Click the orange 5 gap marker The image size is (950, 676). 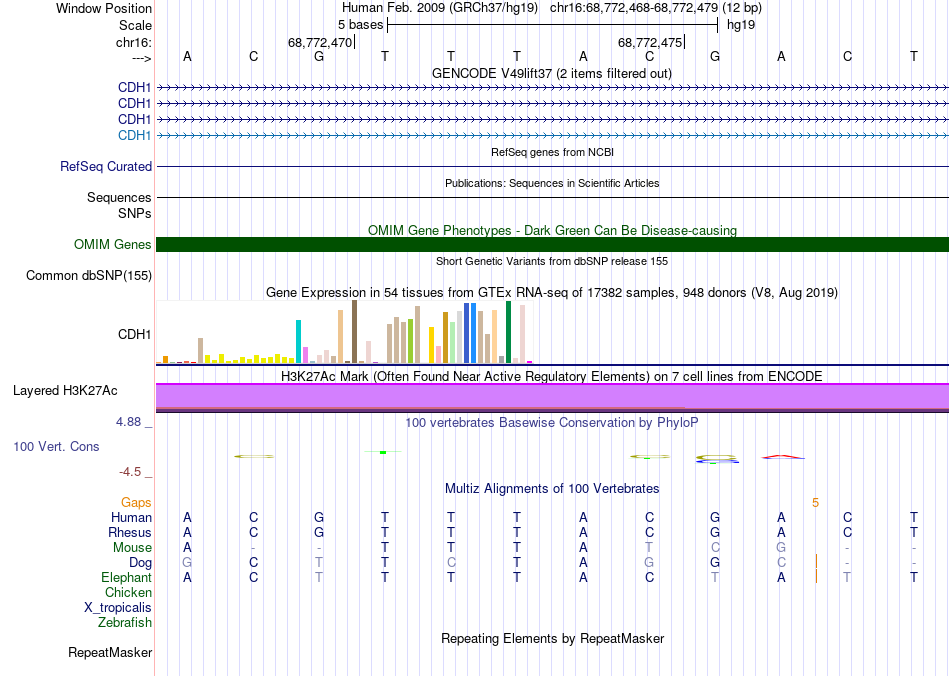pos(816,502)
